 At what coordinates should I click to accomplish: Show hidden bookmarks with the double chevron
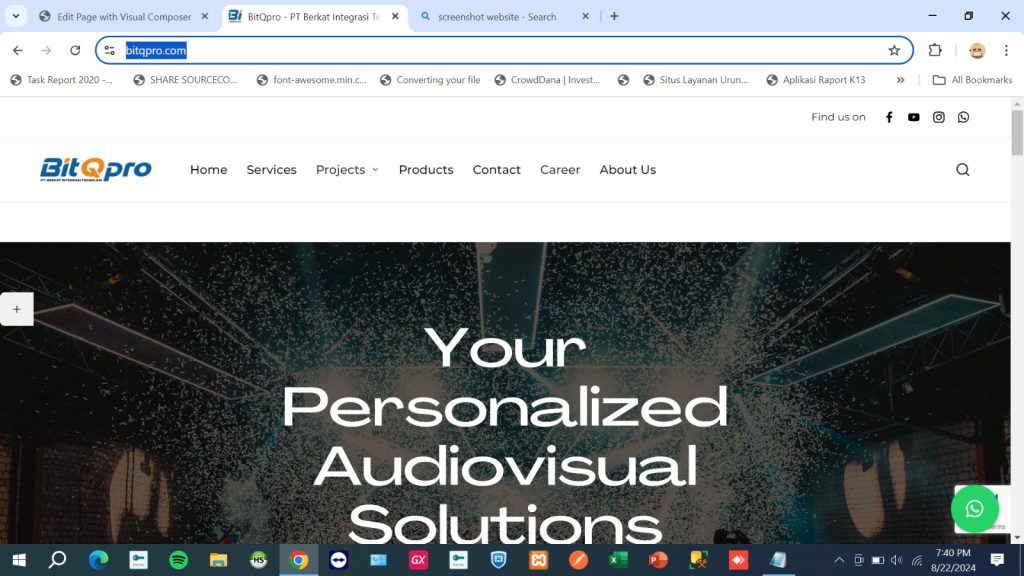click(x=900, y=80)
